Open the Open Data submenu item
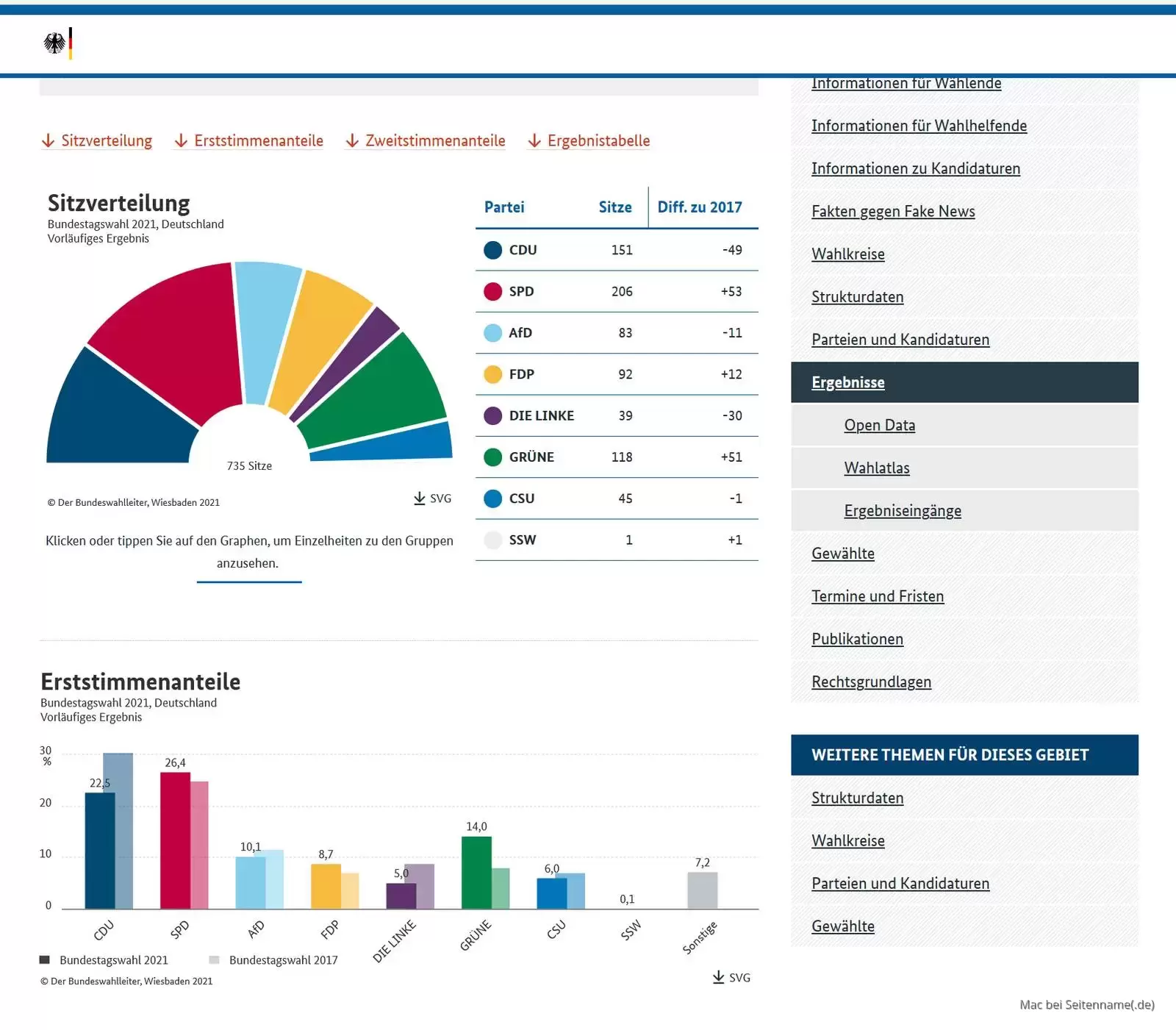 [x=879, y=425]
